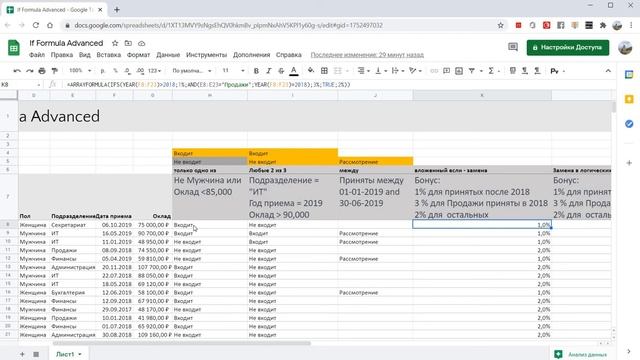Viewport: 640px width, 360px height.
Task: Open Анализ данных explore button
Action: (580, 354)
